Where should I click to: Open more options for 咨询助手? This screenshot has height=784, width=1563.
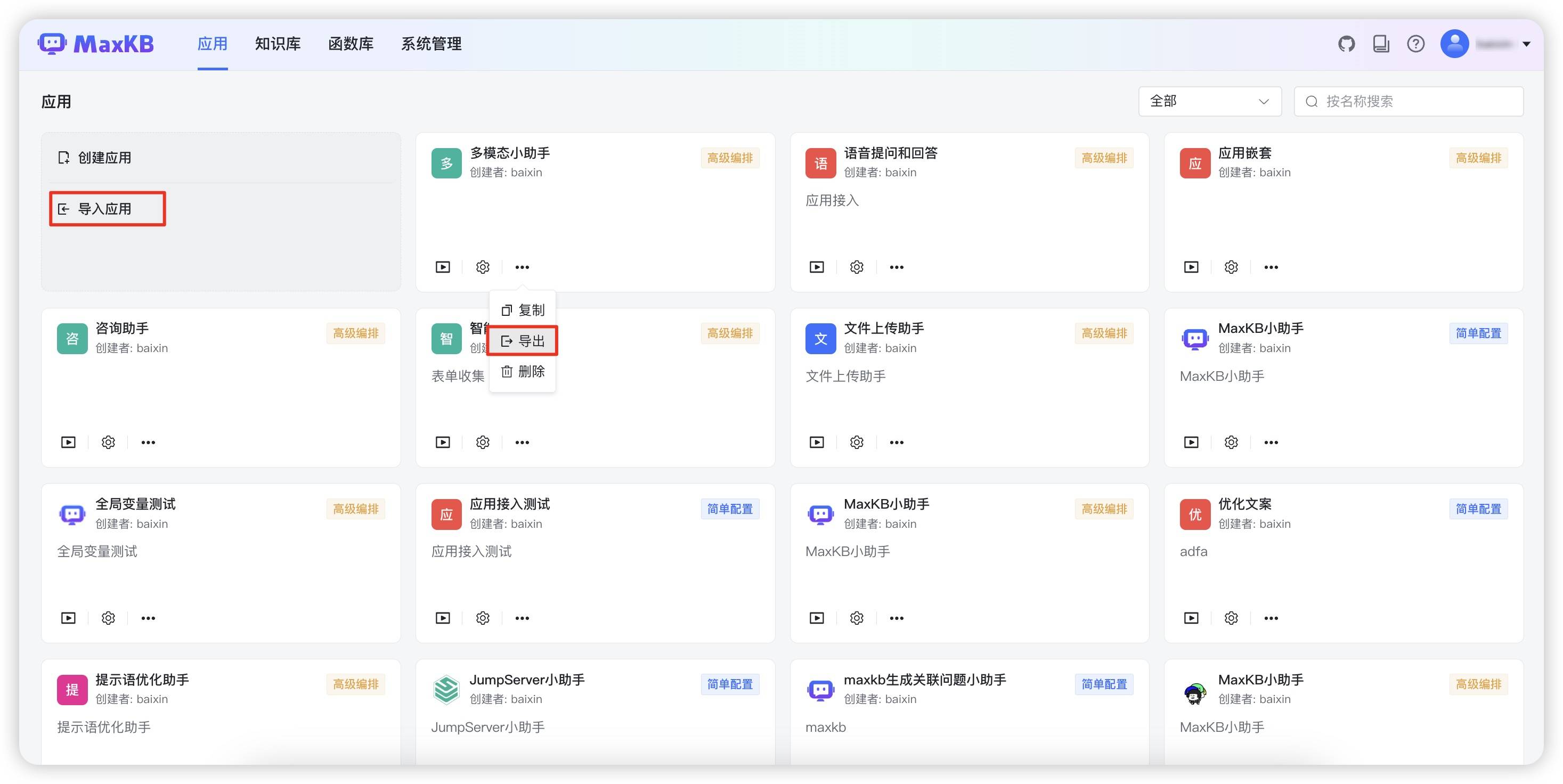point(149,443)
